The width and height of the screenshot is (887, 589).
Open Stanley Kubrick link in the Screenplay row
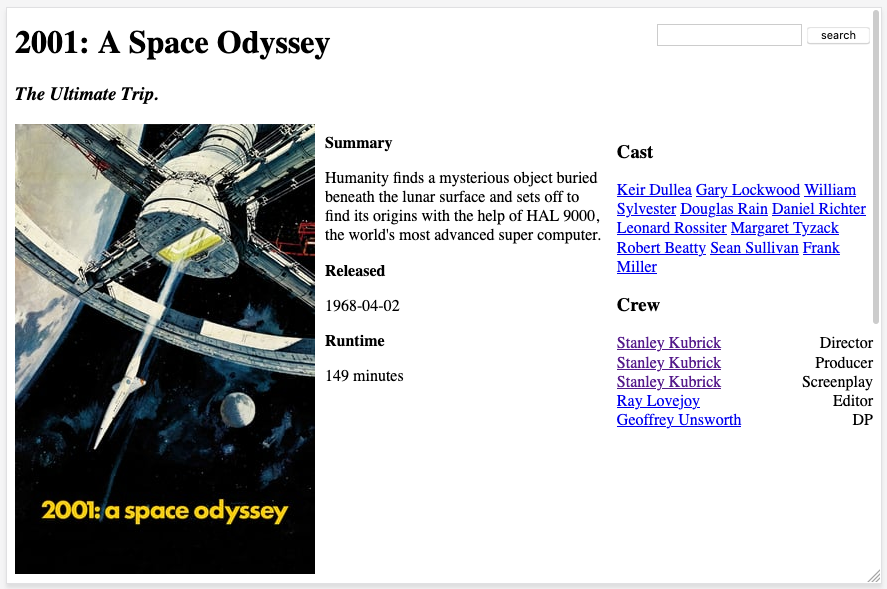669,382
